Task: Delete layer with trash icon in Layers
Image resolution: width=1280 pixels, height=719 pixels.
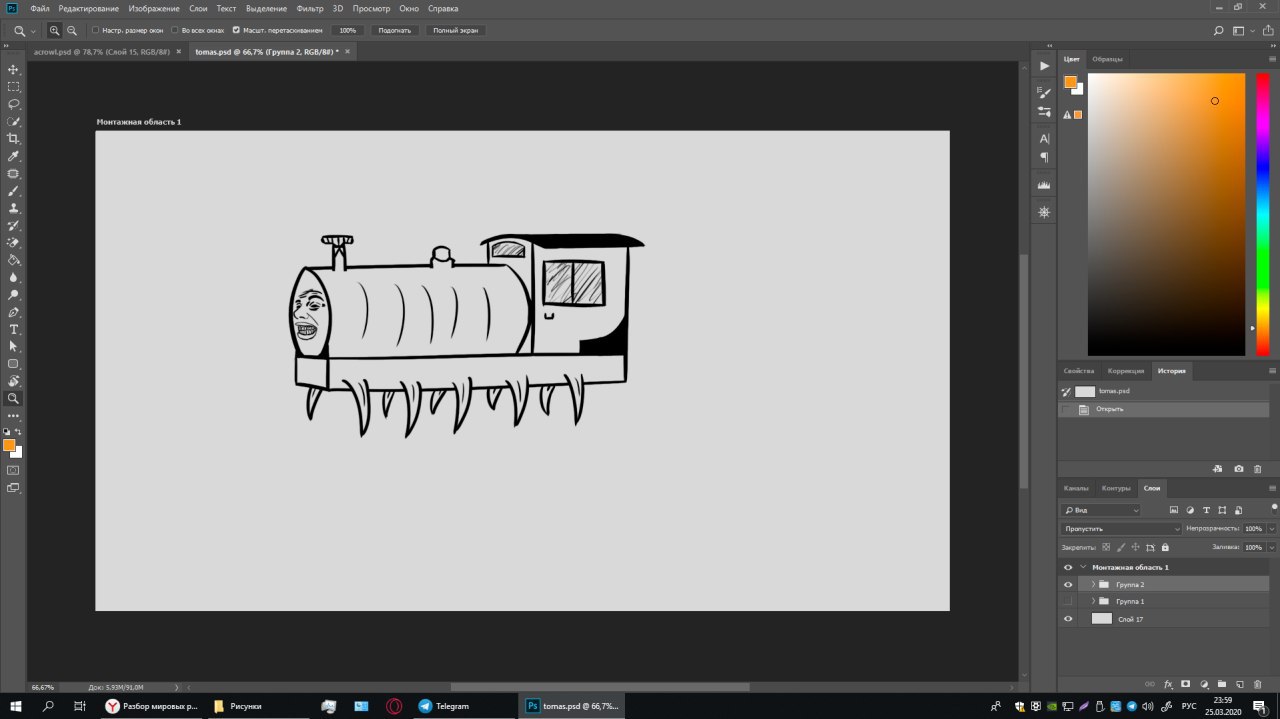Action: [1258, 684]
